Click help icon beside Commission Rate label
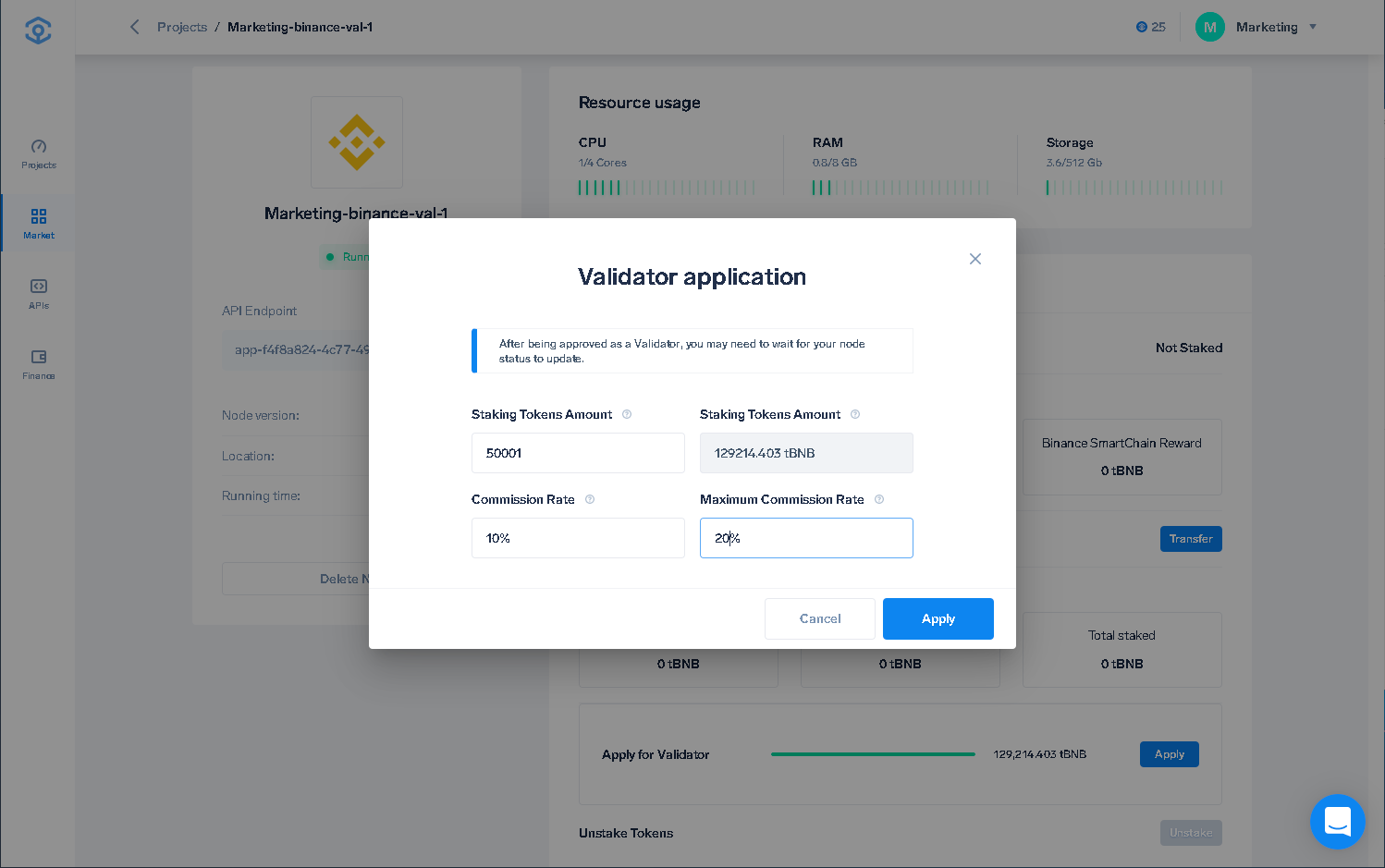 pyautogui.click(x=590, y=499)
